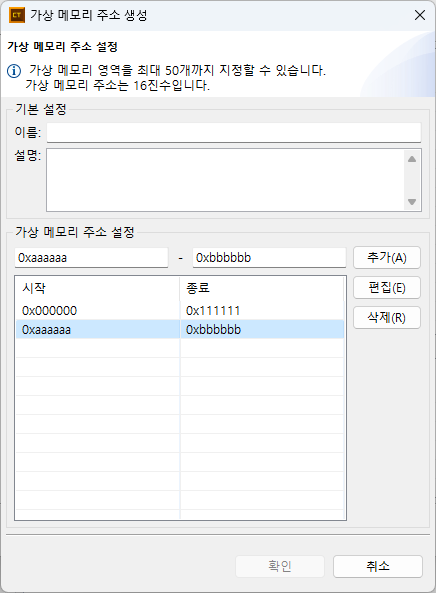Click the 추가(A) button
The image size is (436, 593).
[387, 258]
